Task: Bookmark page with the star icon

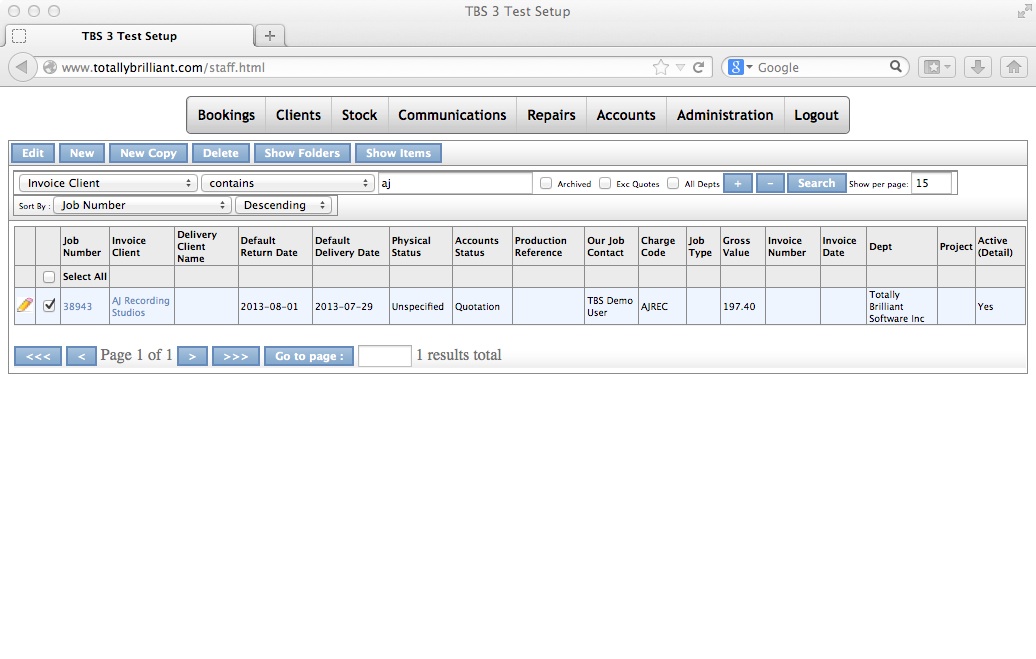Action: (660, 67)
